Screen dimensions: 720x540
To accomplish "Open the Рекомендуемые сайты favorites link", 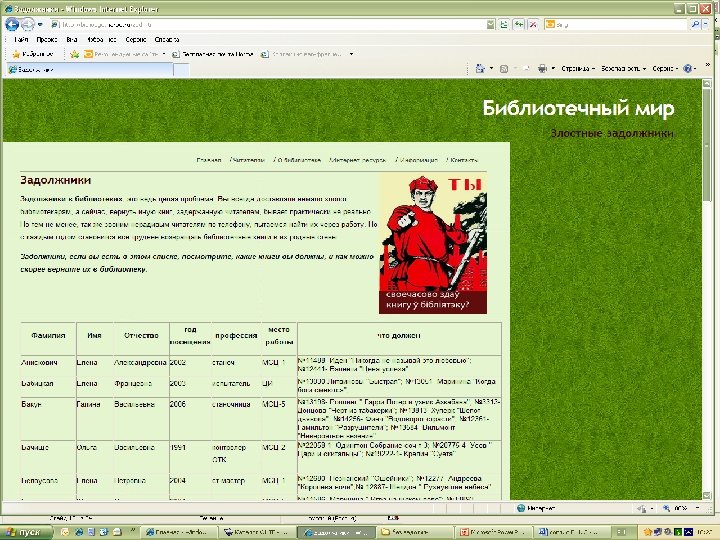I will coord(125,54).
